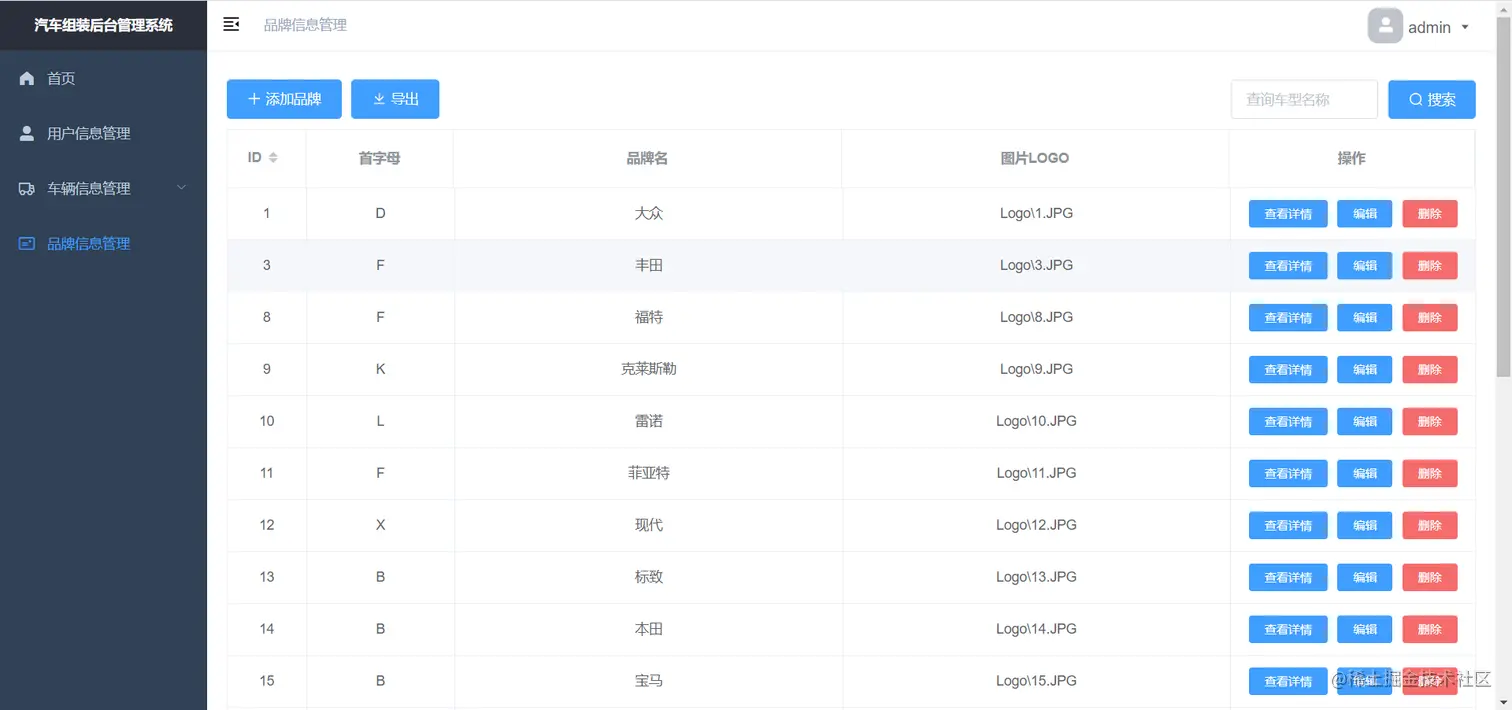Open the admin dropdown caret

click(x=1465, y=27)
